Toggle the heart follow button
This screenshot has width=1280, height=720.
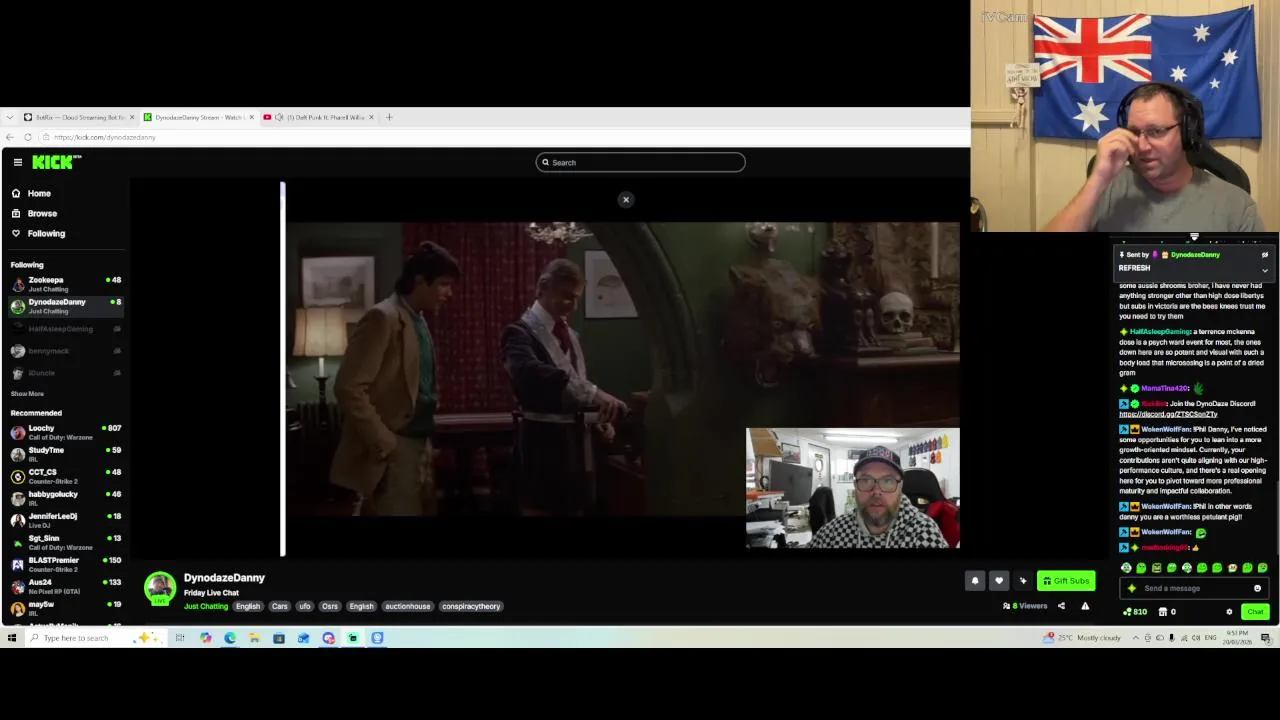tap(999, 580)
